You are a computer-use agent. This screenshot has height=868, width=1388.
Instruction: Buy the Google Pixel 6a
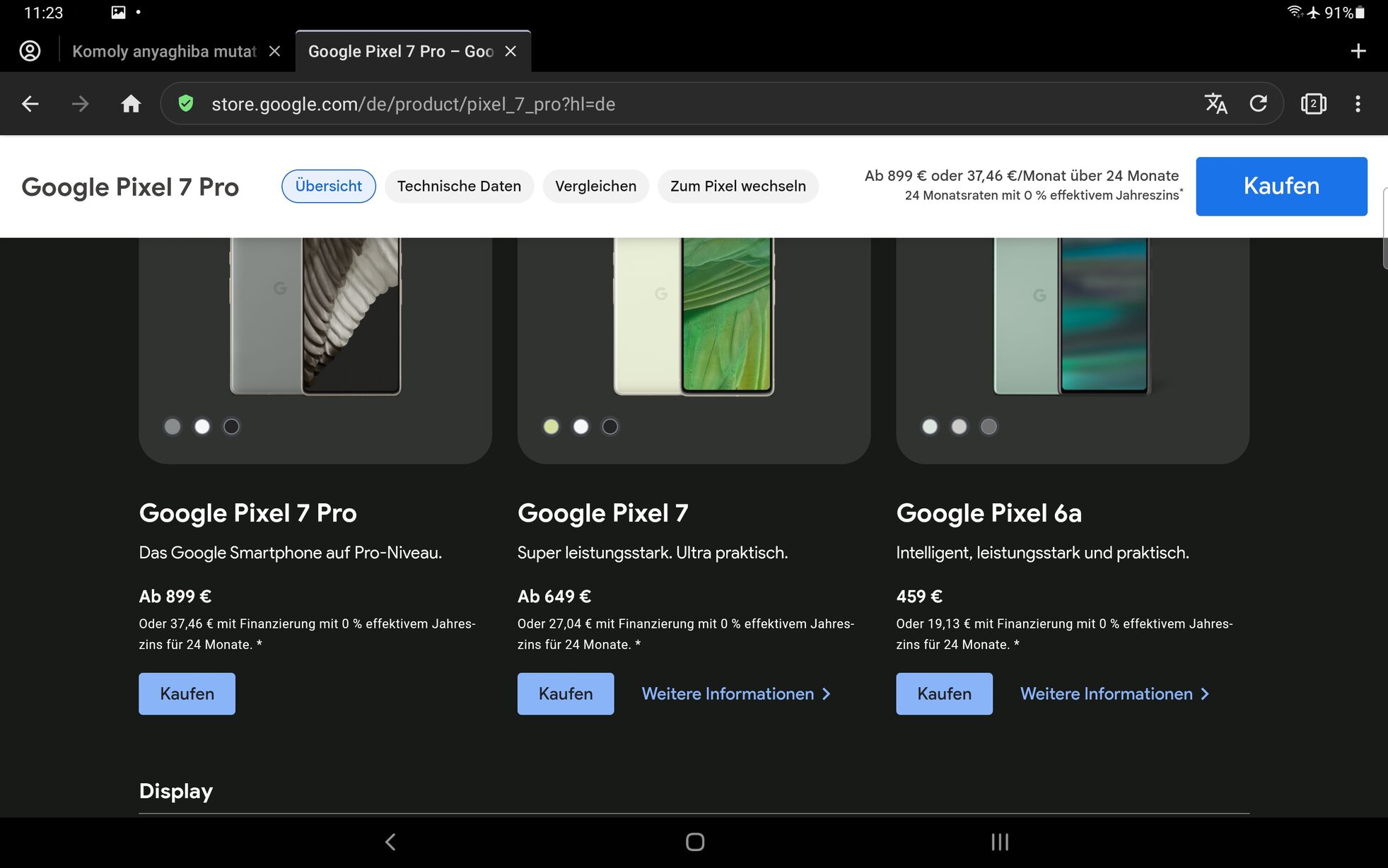pyautogui.click(x=944, y=693)
